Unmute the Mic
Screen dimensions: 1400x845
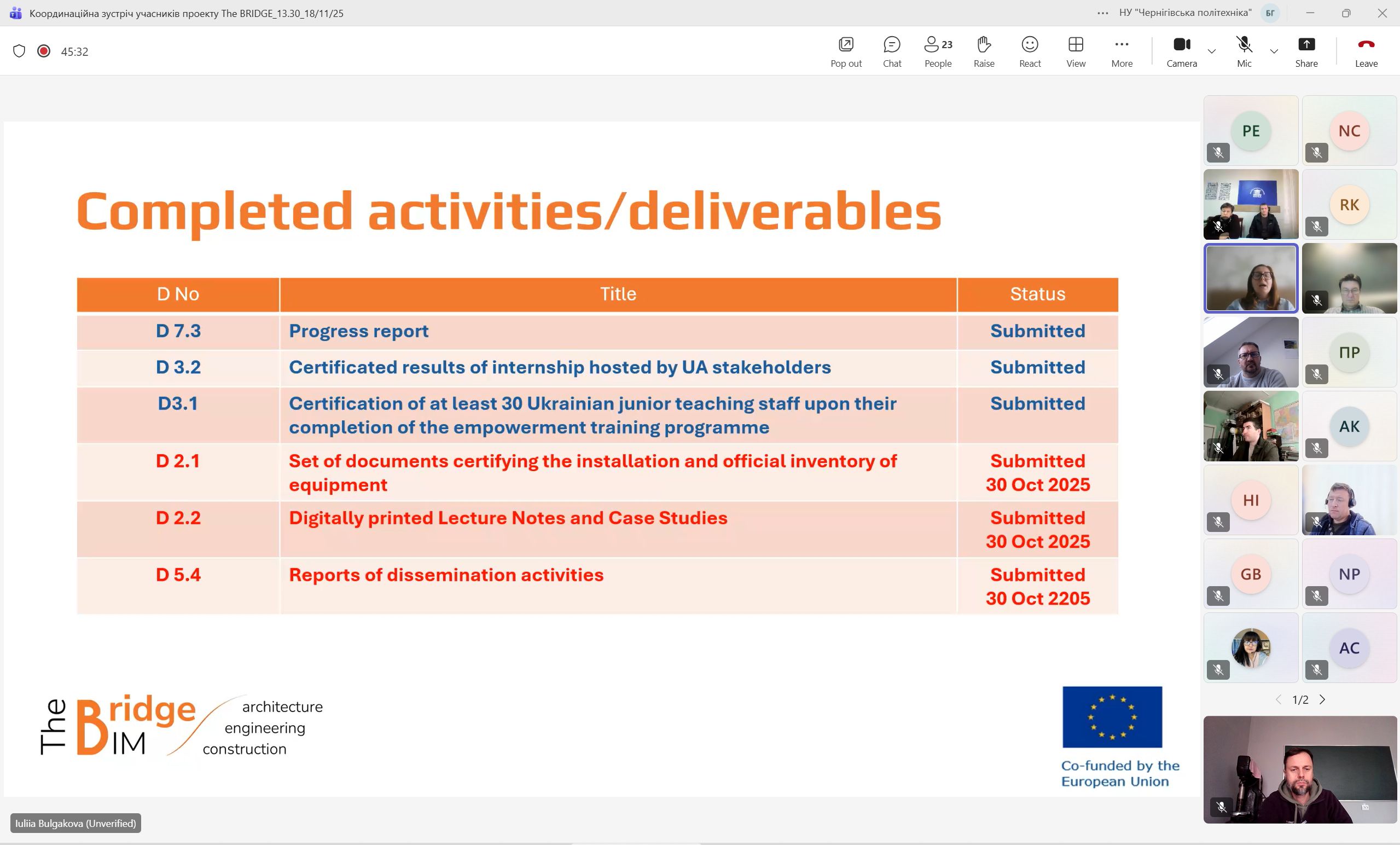(x=1244, y=50)
